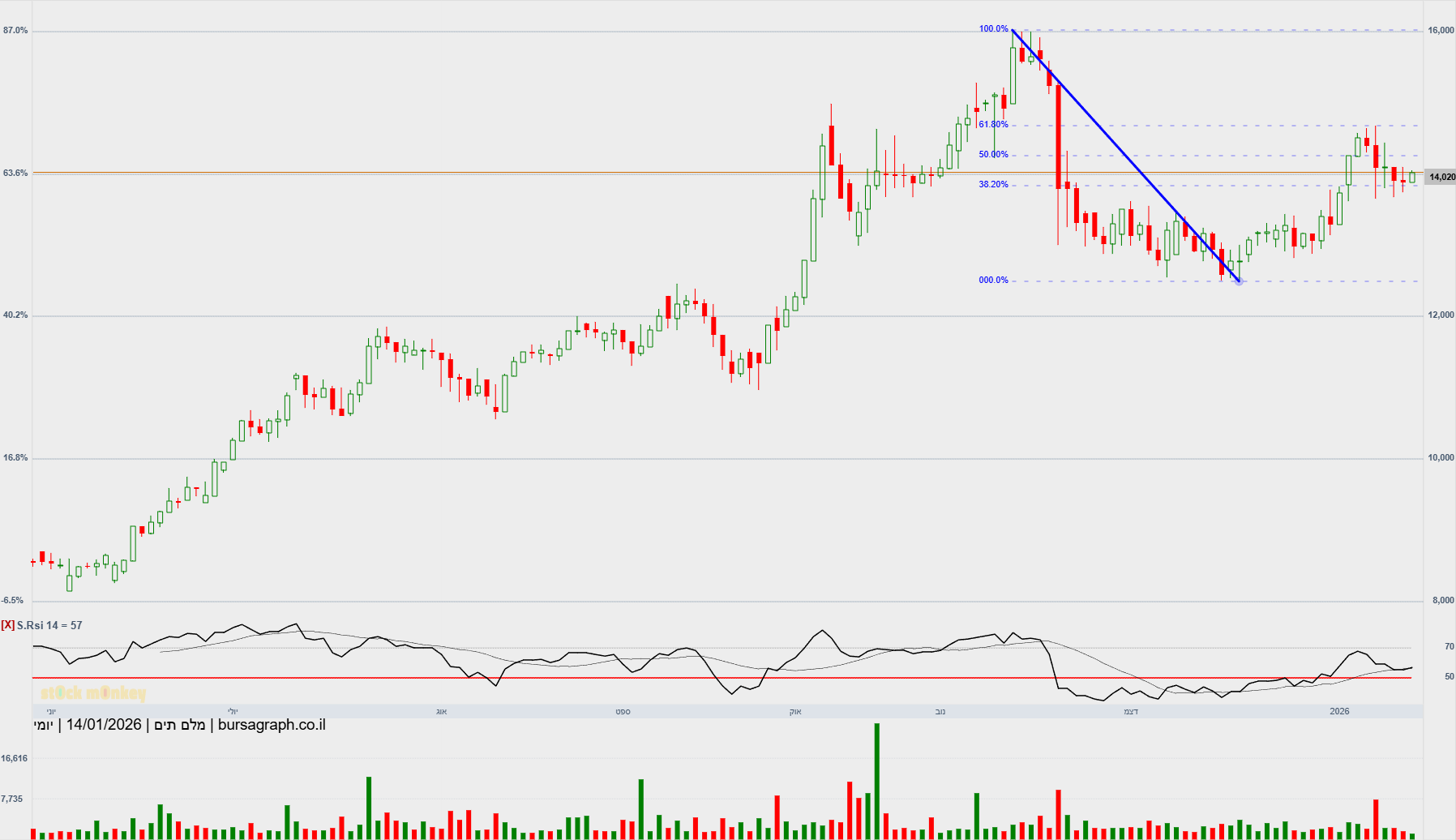Click the 12,000 price axis label
The image size is (1456, 840).
point(1441,315)
